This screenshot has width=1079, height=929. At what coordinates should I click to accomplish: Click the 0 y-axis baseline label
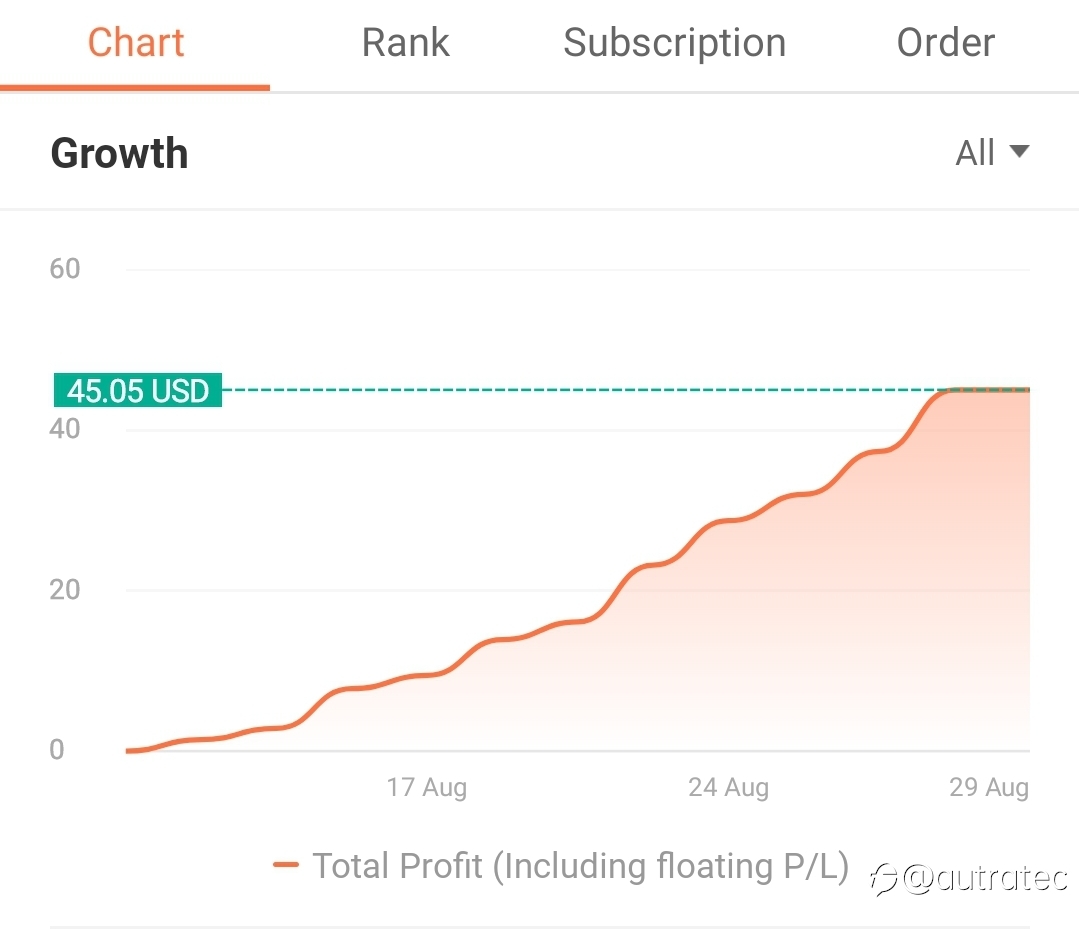[57, 749]
